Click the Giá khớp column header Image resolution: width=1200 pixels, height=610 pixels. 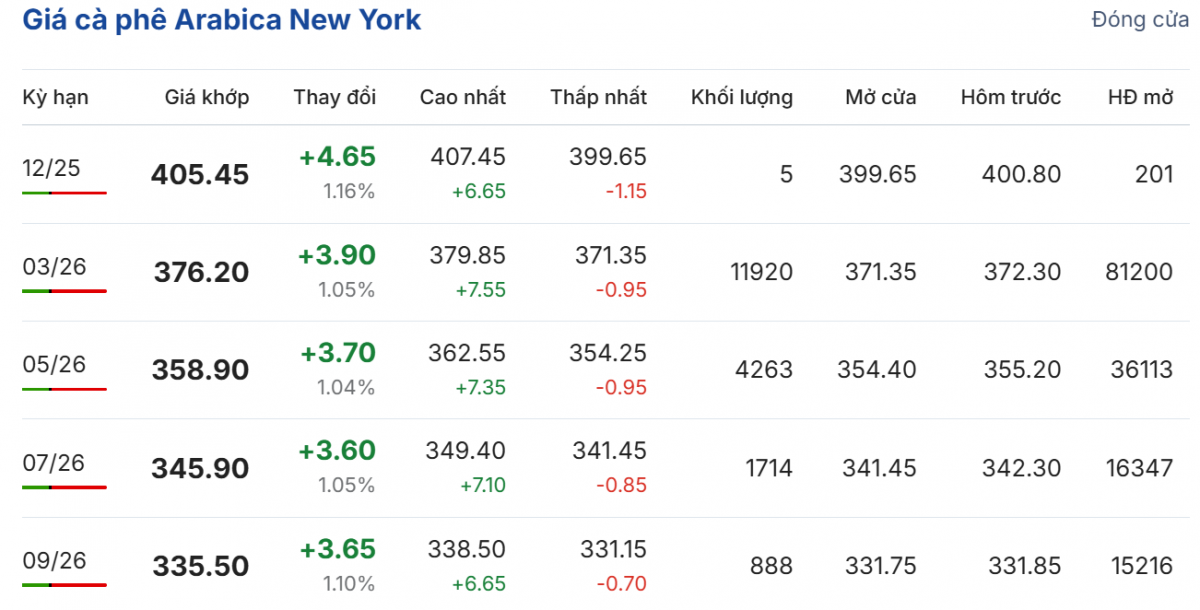[x=207, y=97]
